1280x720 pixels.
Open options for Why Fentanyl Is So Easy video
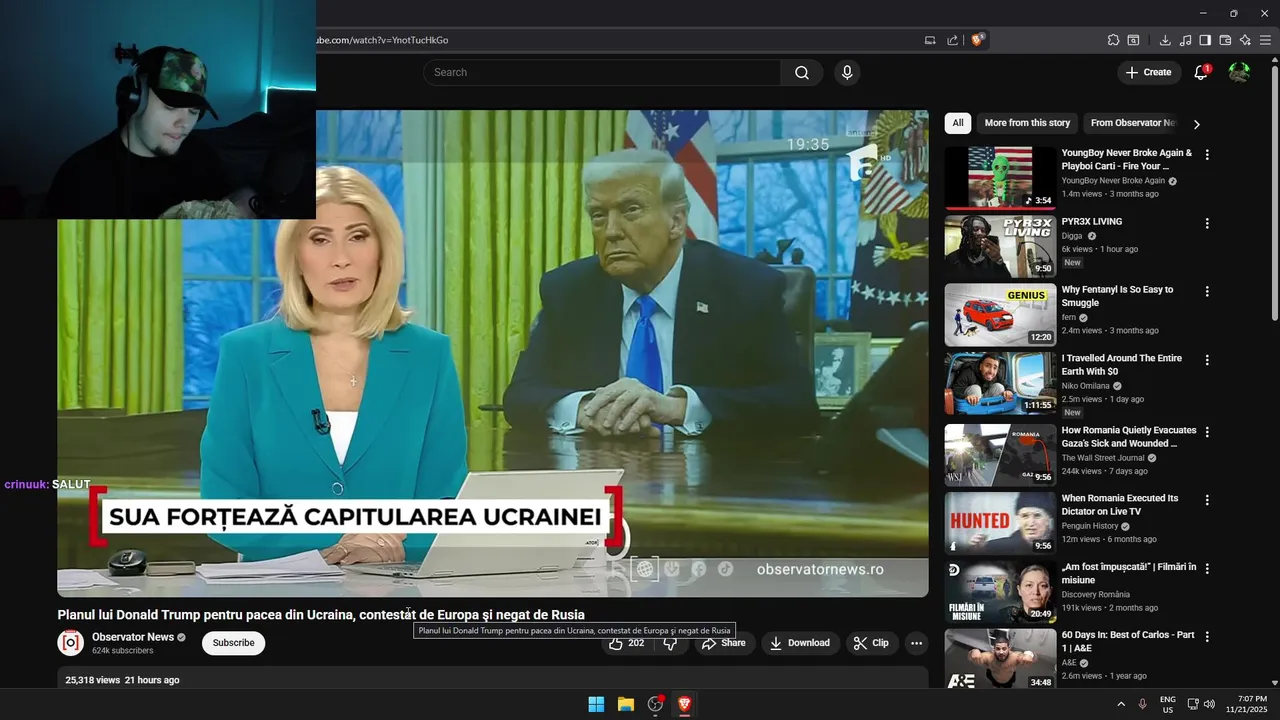(x=1207, y=291)
